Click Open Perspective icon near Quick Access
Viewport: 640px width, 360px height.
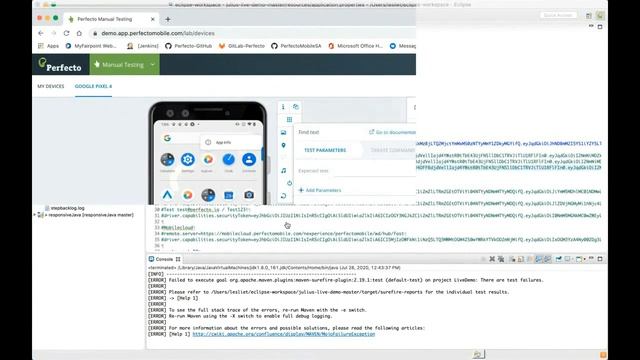coord(589,16)
